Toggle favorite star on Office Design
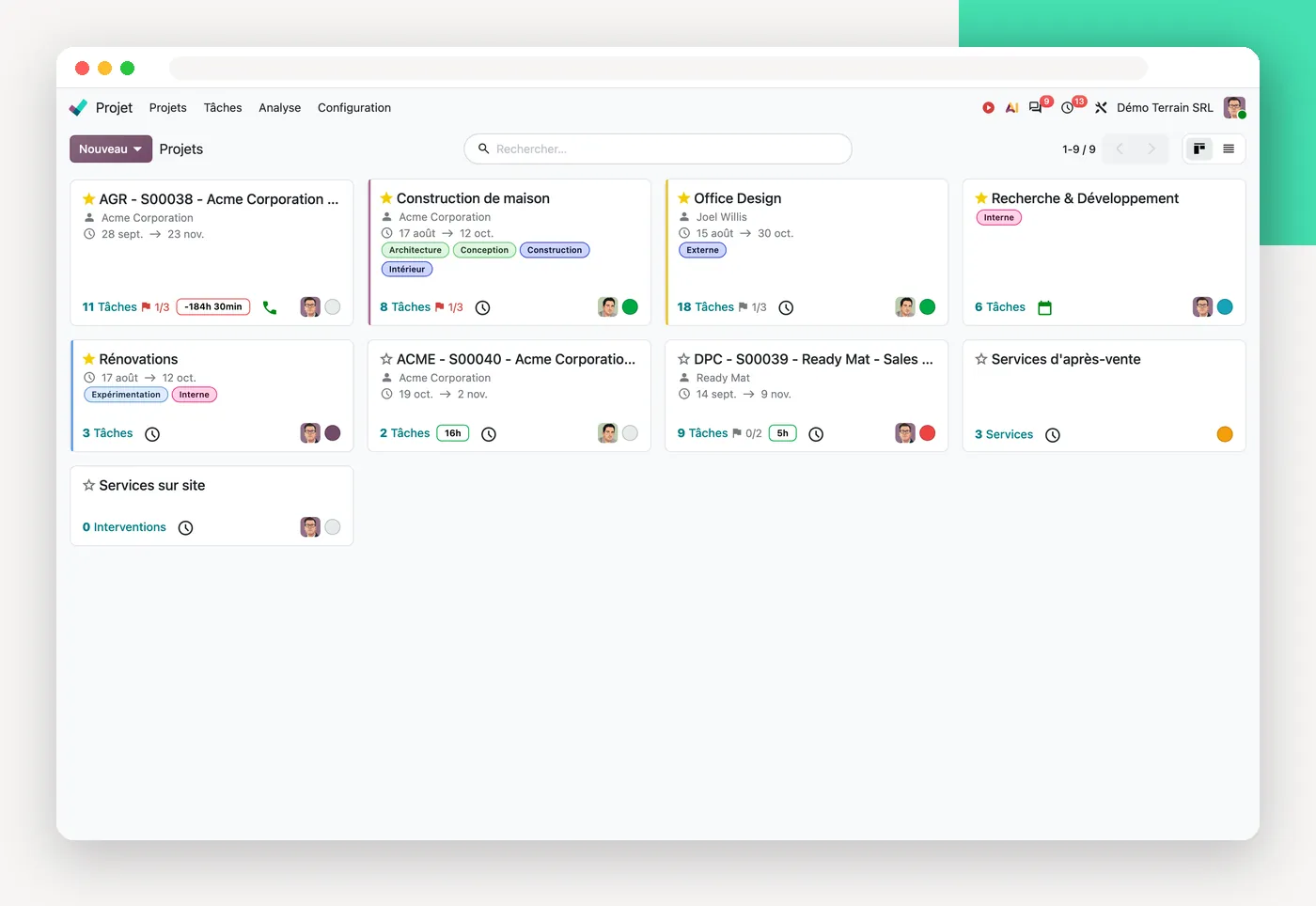Viewport: 1316px width, 906px height. coord(683,198)
